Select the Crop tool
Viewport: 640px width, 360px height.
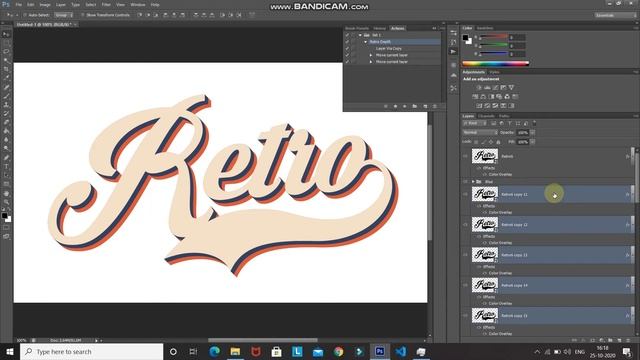6,69
